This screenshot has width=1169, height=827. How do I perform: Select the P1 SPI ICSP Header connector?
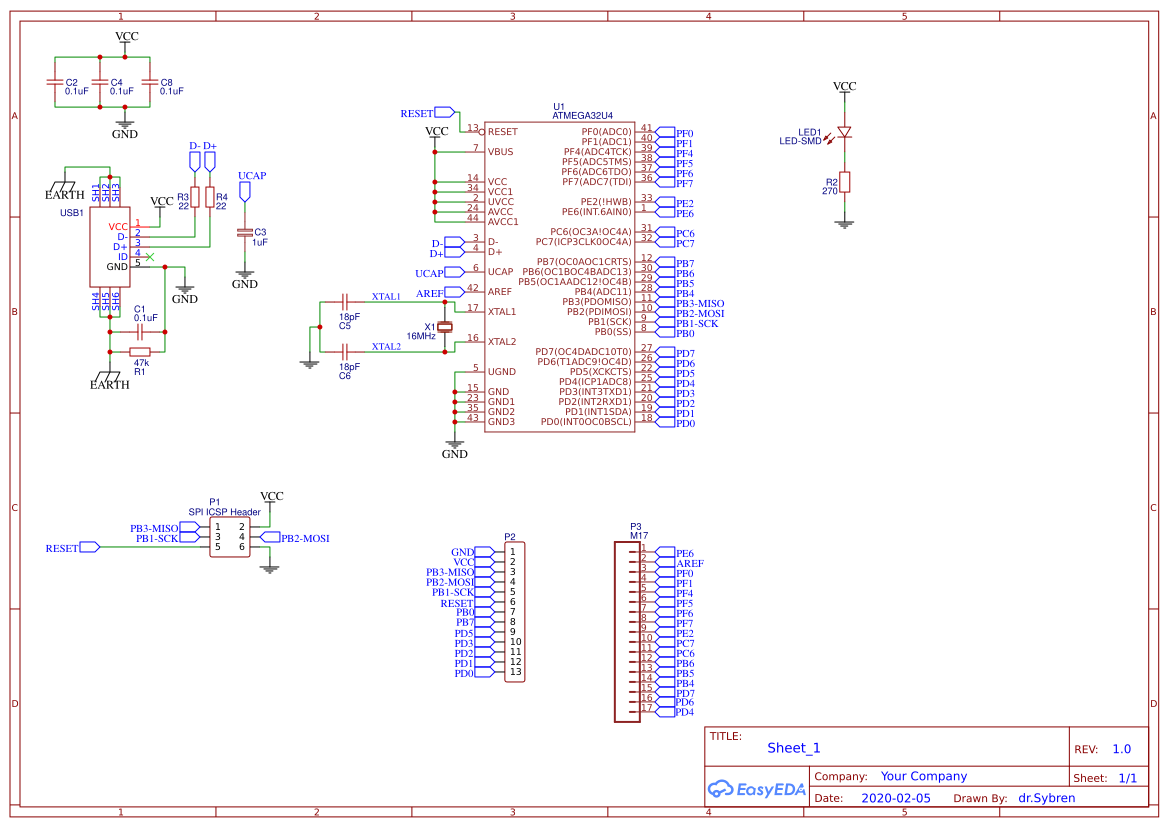pos(228,538)
